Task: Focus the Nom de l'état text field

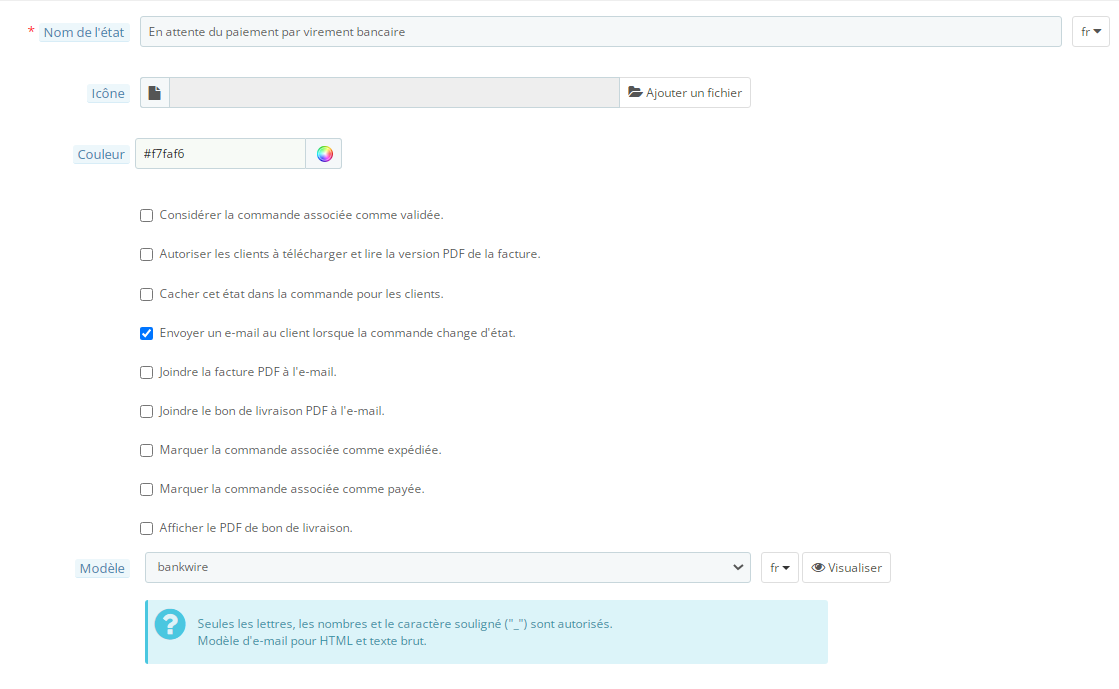Action: tap(601, 31)
